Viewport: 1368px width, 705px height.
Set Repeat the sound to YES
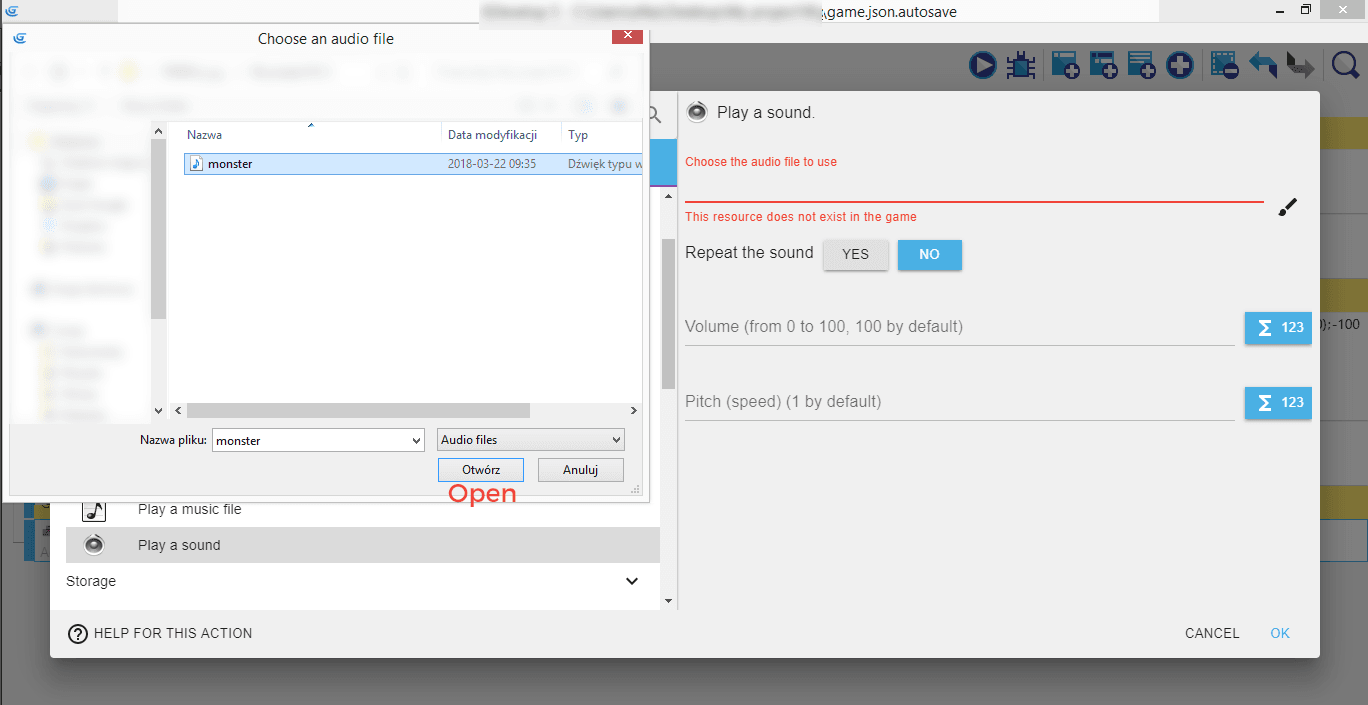(855, 255)
